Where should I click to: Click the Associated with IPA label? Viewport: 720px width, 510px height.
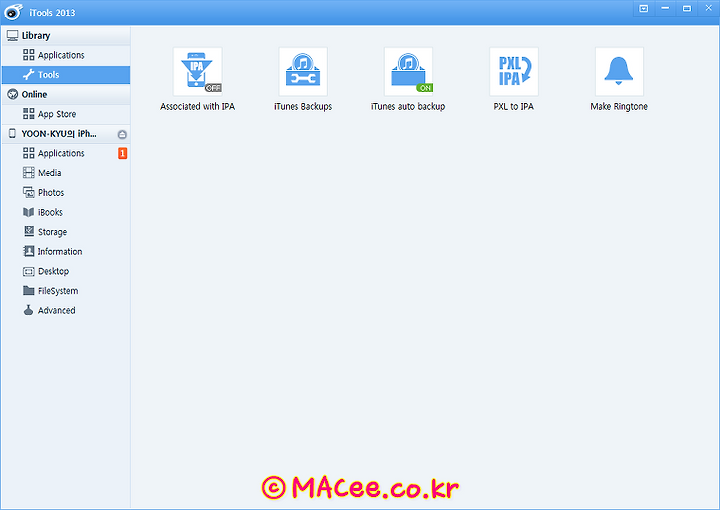pyautogui.click(x=197, y=106)
